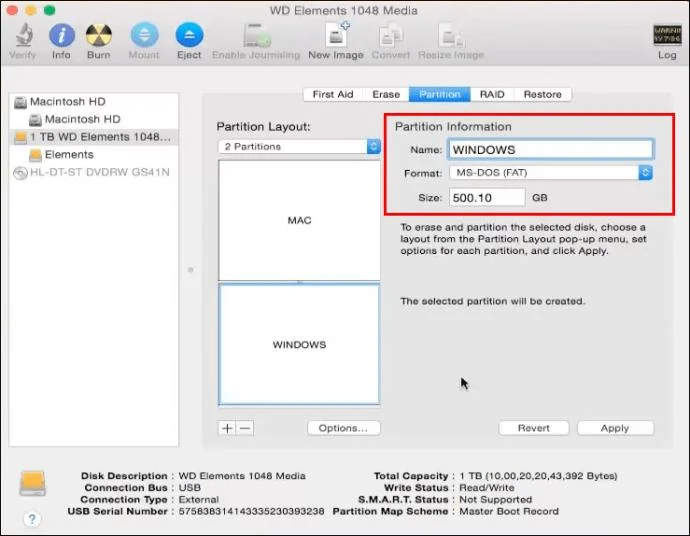Click the Apply button
The image size is (690, 536).
(615, 428)
